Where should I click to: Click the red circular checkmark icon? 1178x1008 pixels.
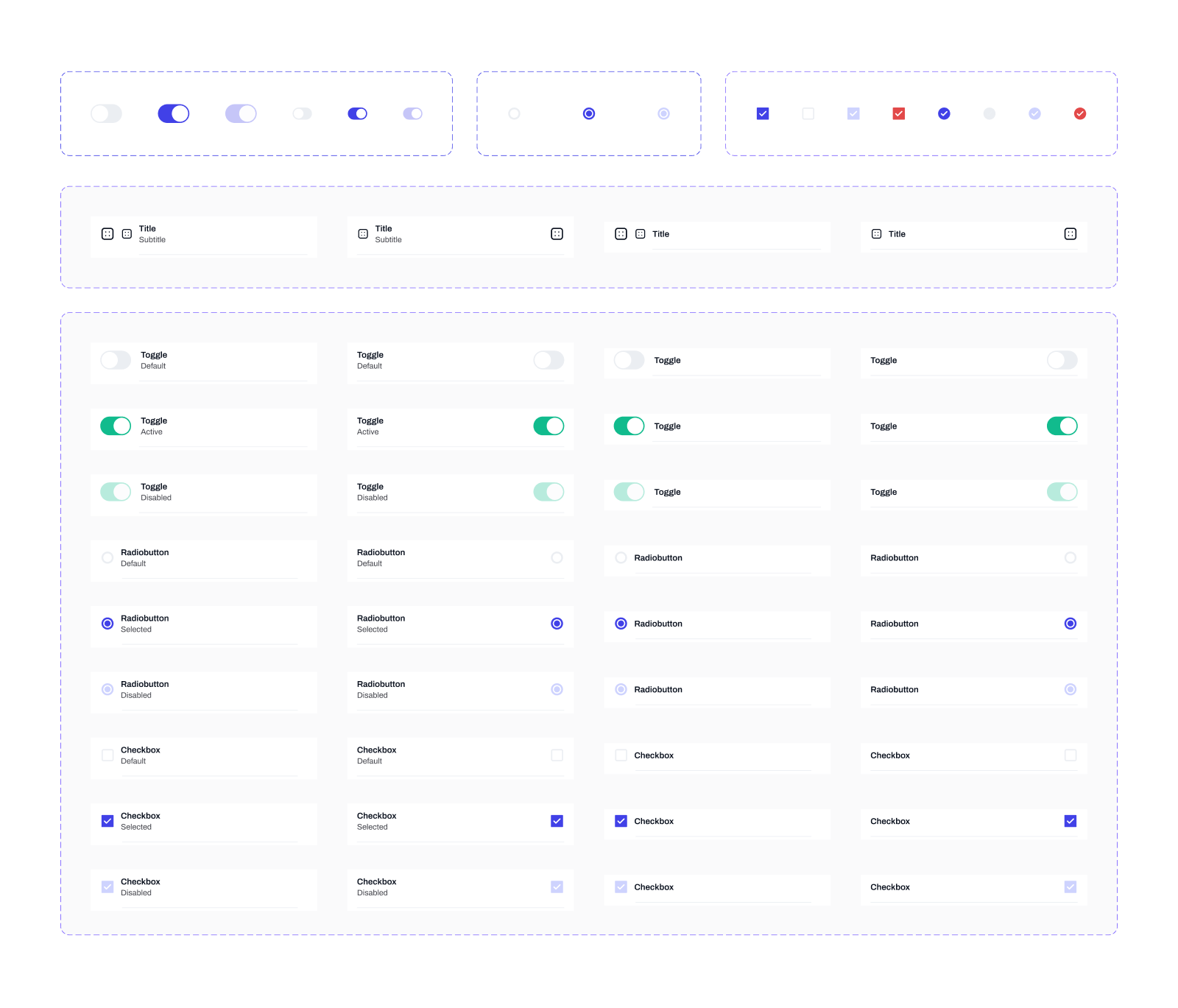(x=1080, y=113)
